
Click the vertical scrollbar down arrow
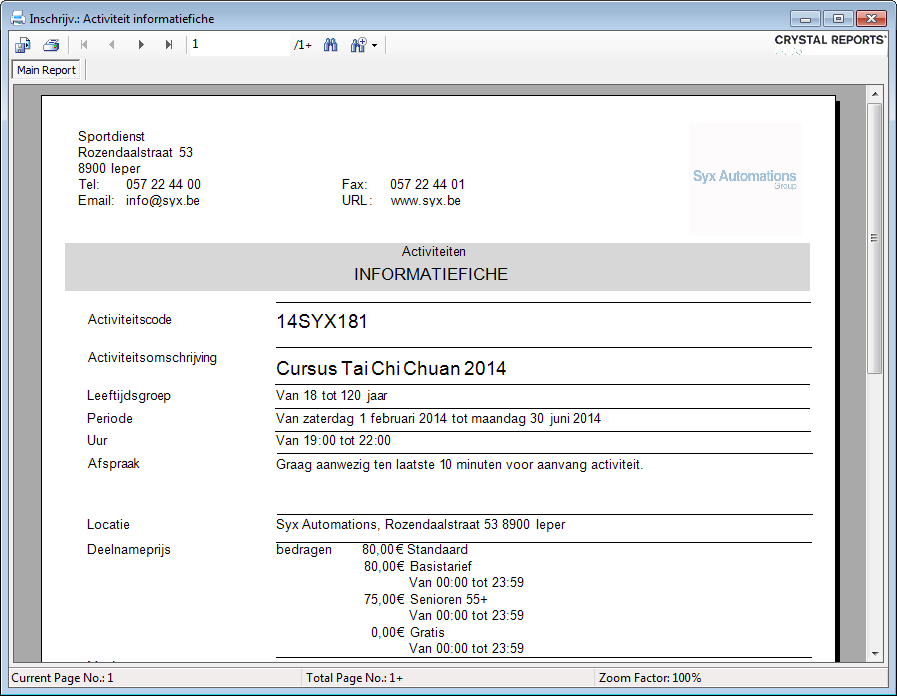point(875,653)
